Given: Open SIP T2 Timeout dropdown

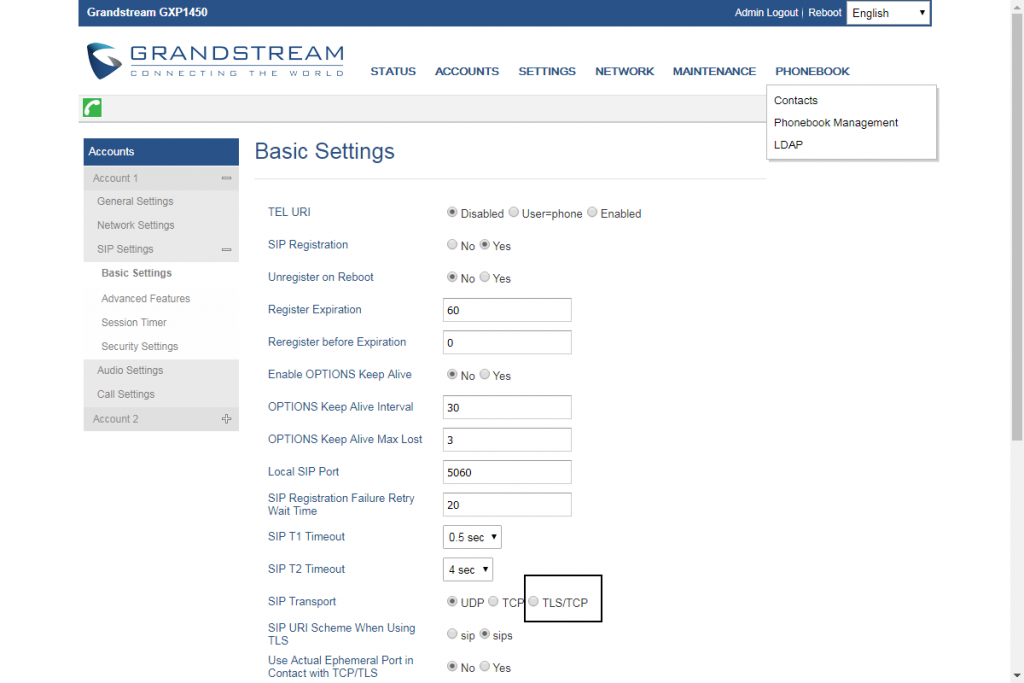Looking at the screenshot, I should click(468, 569).
